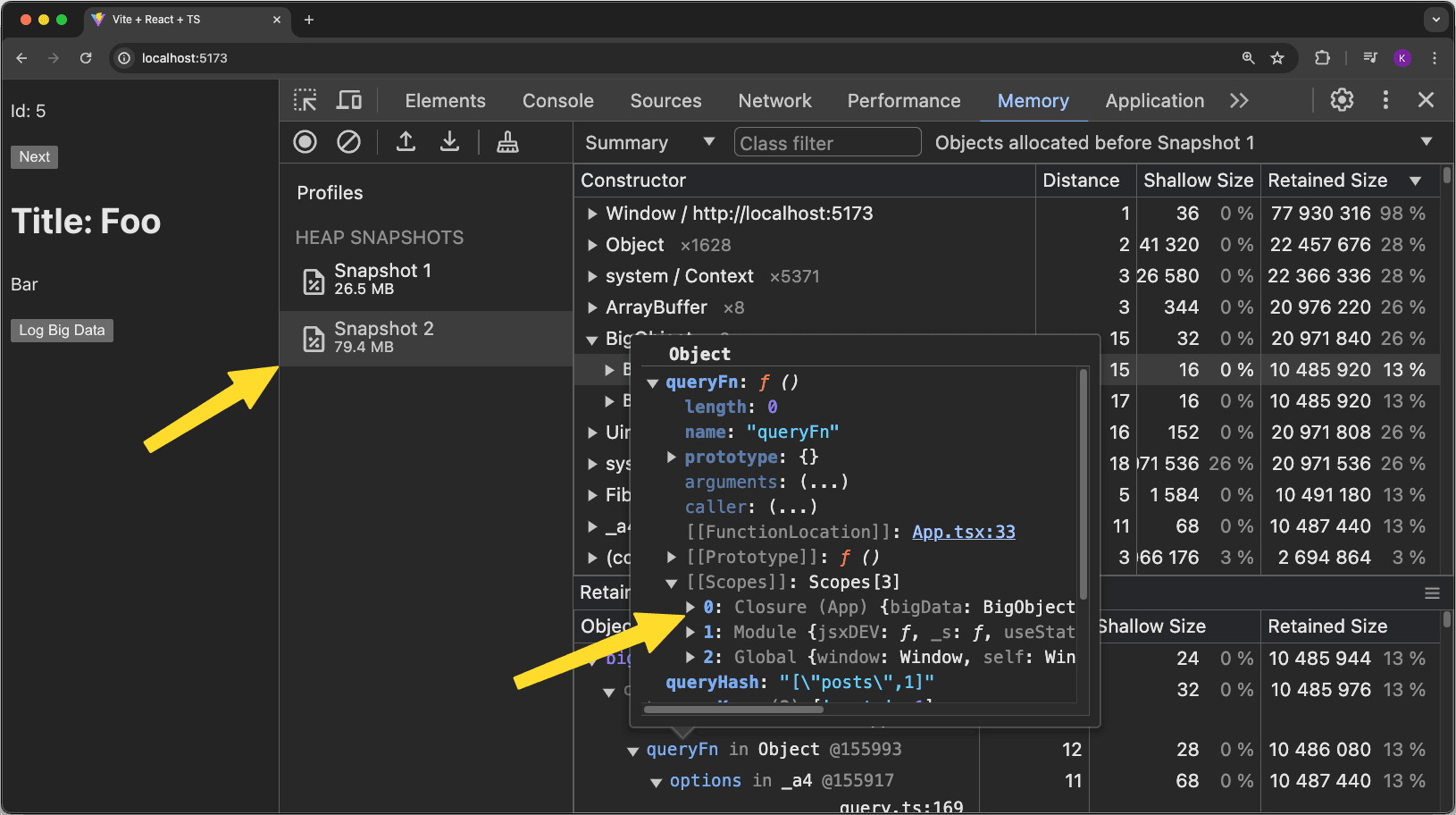
Task: Open Objects allocated before Snapshot 1 dropdown
Action: [1184, 143]
